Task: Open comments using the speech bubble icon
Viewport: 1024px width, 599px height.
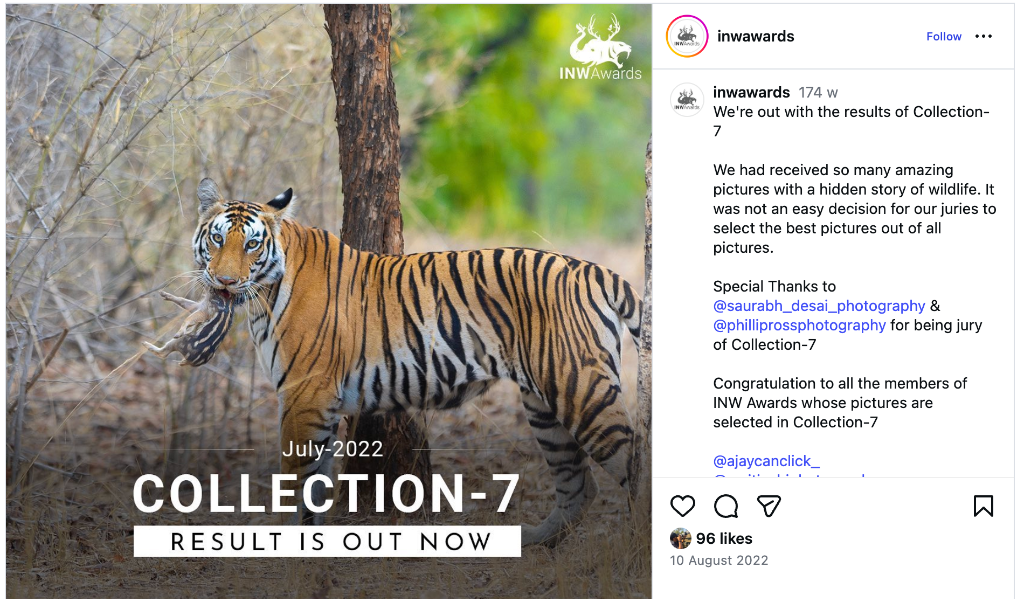Action: coord(726,506)
